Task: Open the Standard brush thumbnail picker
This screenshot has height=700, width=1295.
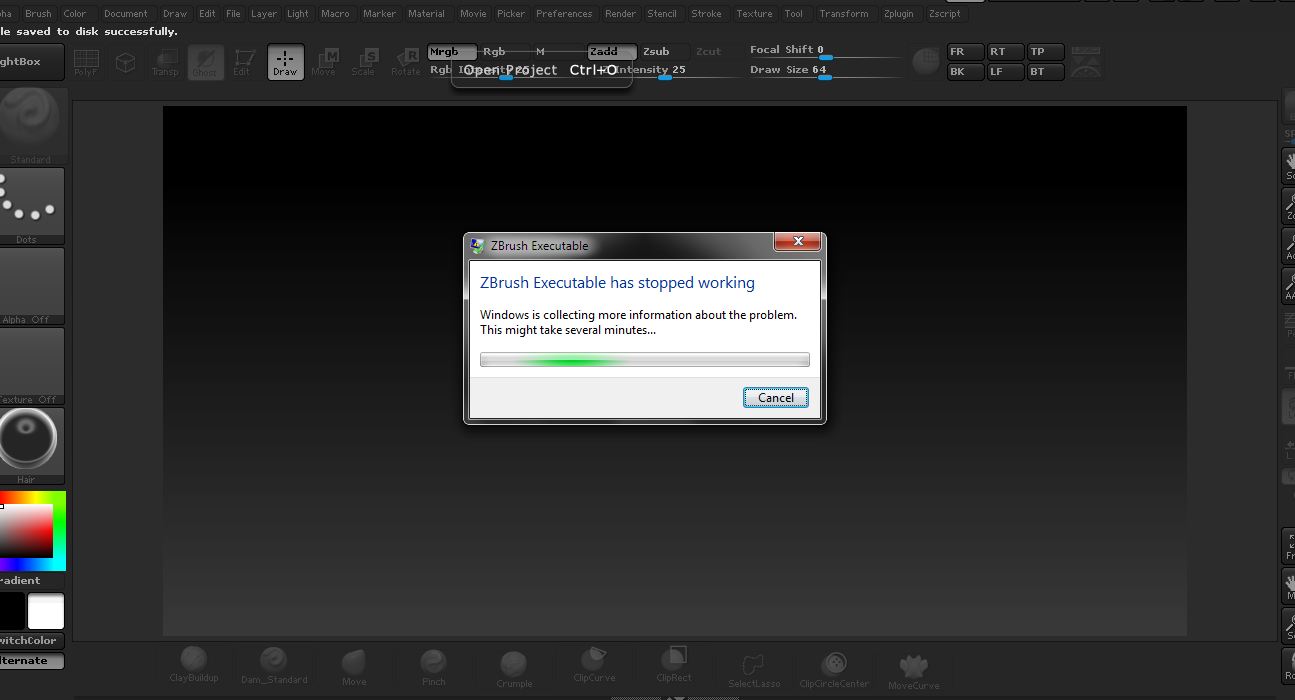Action: tap(31, 125)
